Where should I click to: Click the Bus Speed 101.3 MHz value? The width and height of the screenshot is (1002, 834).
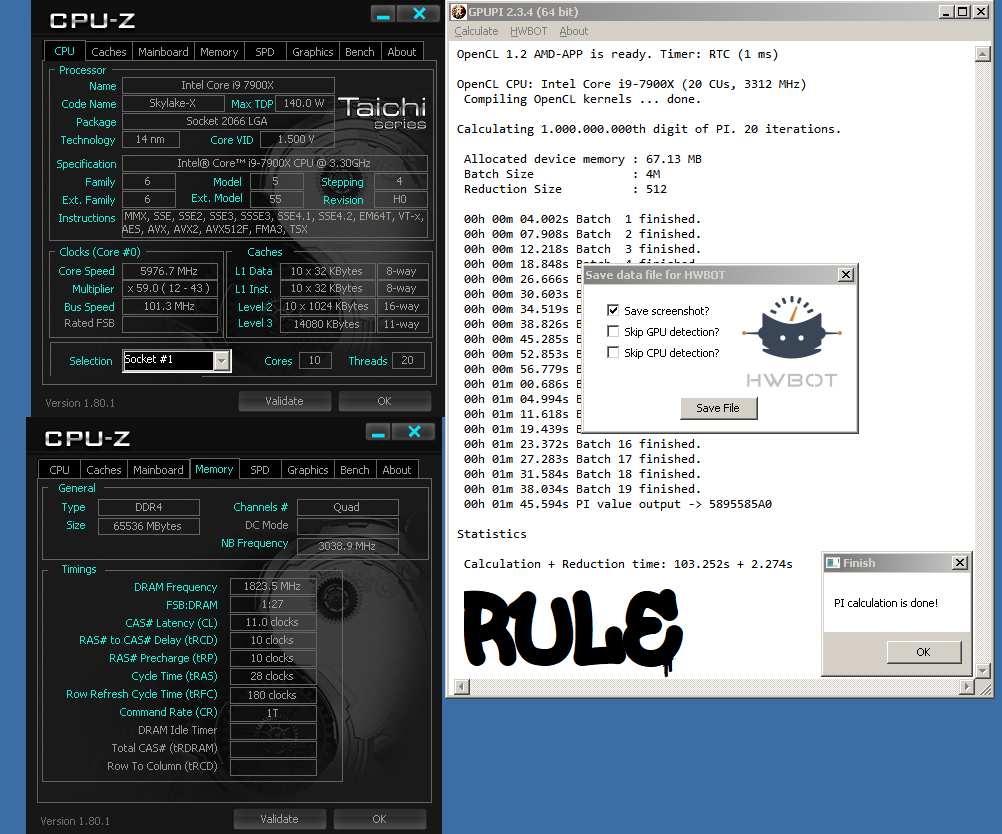pyautogui.click(x=170, y=307)
